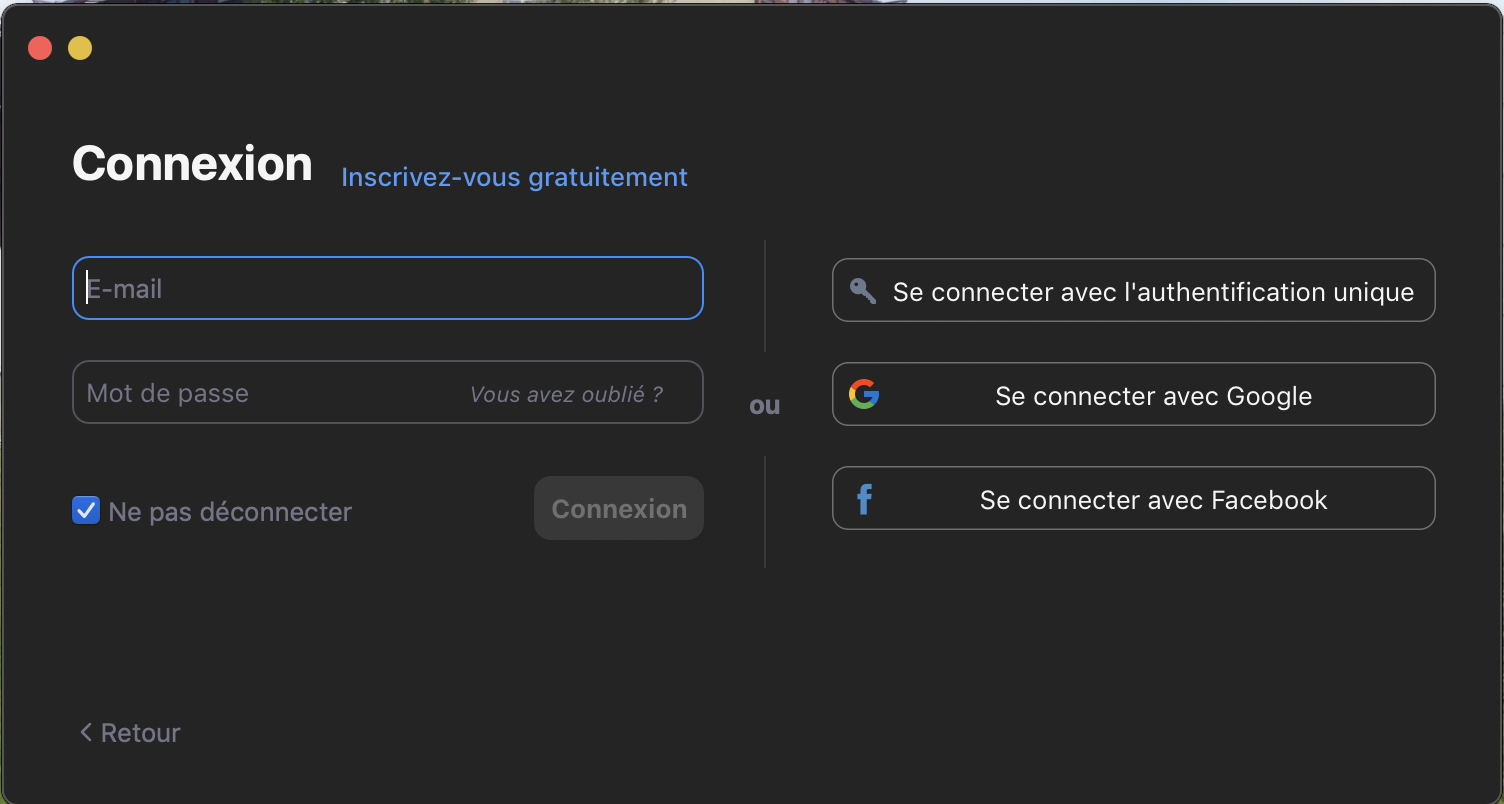Toggle the 'Ne pas déconnecter' checkbox
This screenshot has height=804, width=1504.
(86, 511)
